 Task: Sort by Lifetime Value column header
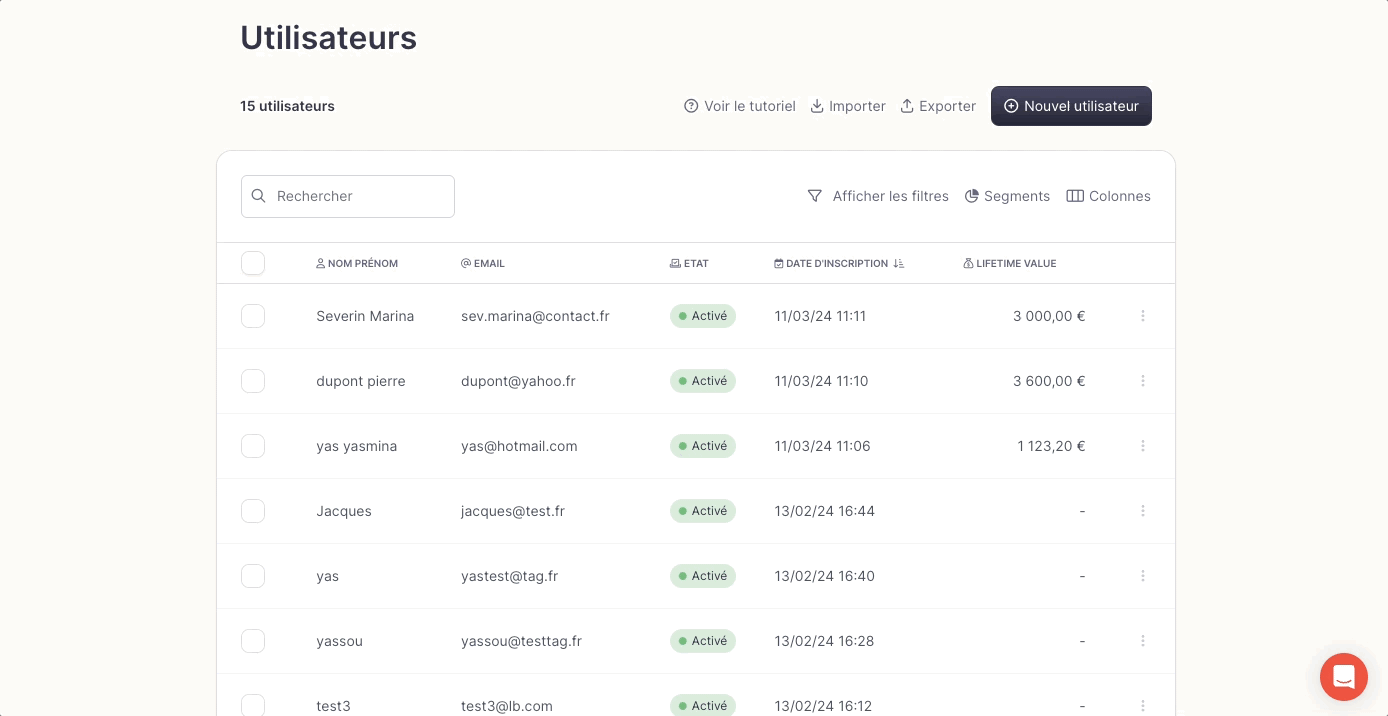point(1010,264)
